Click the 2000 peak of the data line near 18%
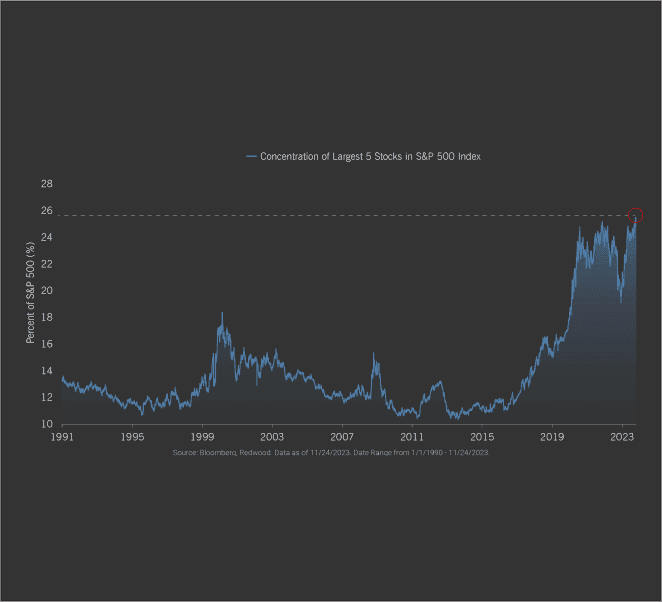This screenshot has width=662, height=602. (x=222, y=313)
